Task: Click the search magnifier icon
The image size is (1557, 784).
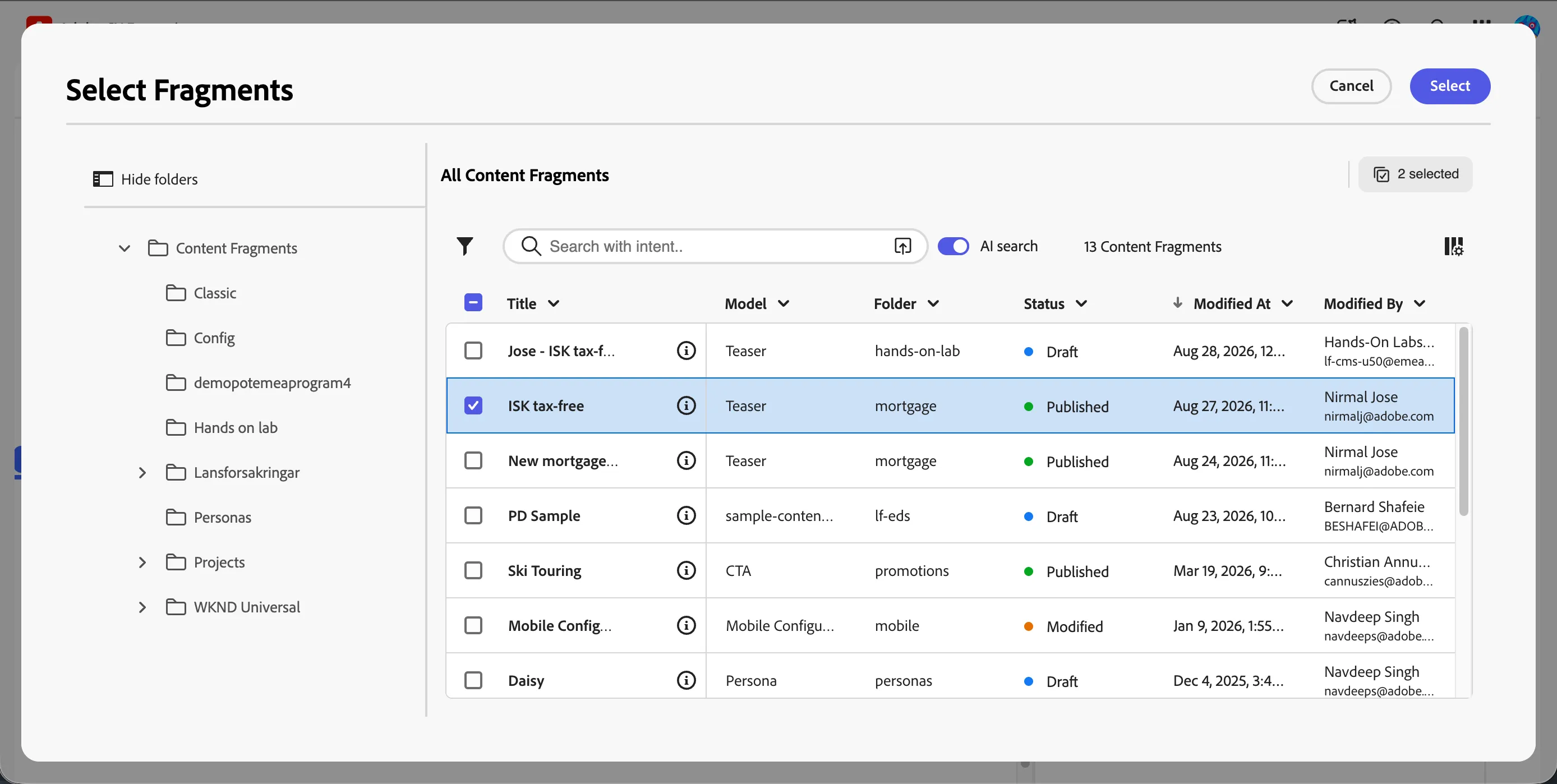Action: pos(531,246)
